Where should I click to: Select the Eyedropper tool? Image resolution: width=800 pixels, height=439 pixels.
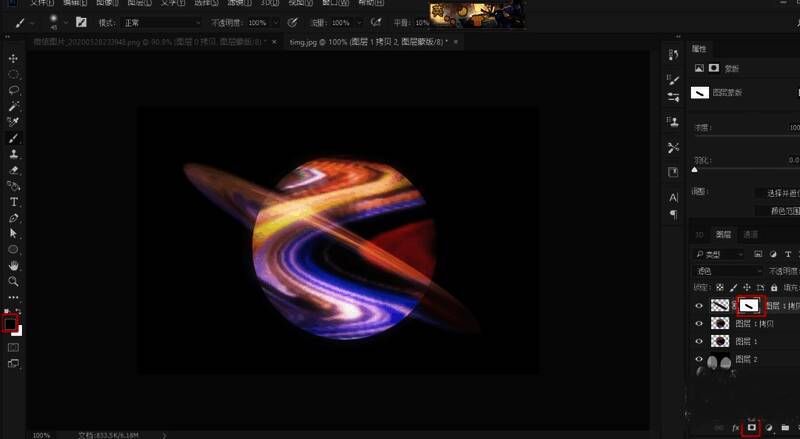click(13, 122)
